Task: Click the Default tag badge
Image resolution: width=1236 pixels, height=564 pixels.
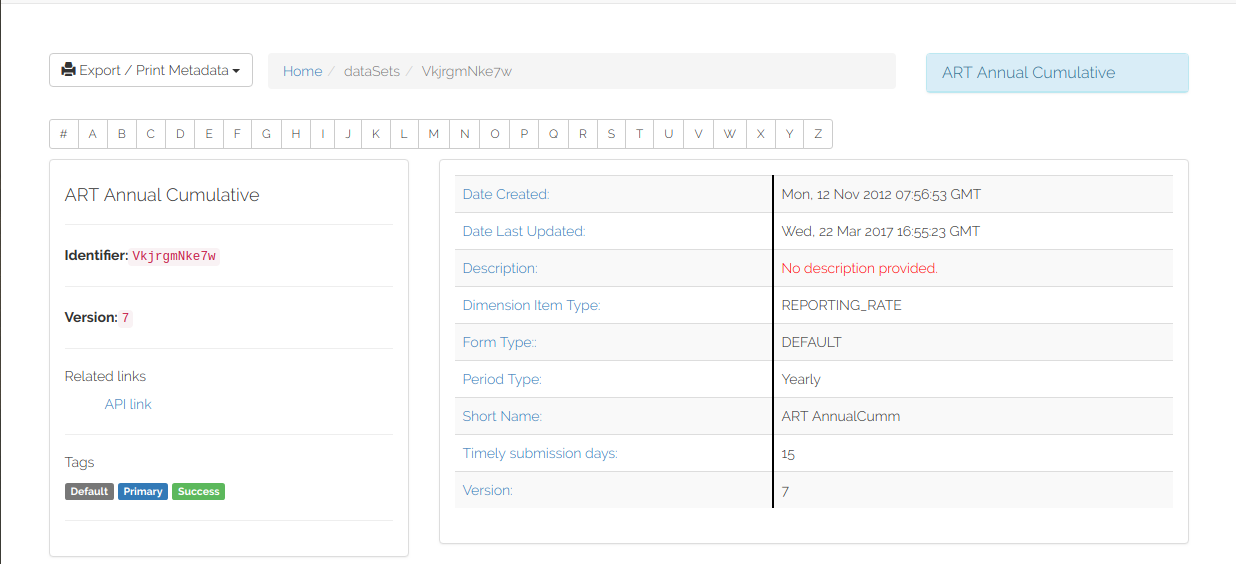Action: [x=89, y=491]
